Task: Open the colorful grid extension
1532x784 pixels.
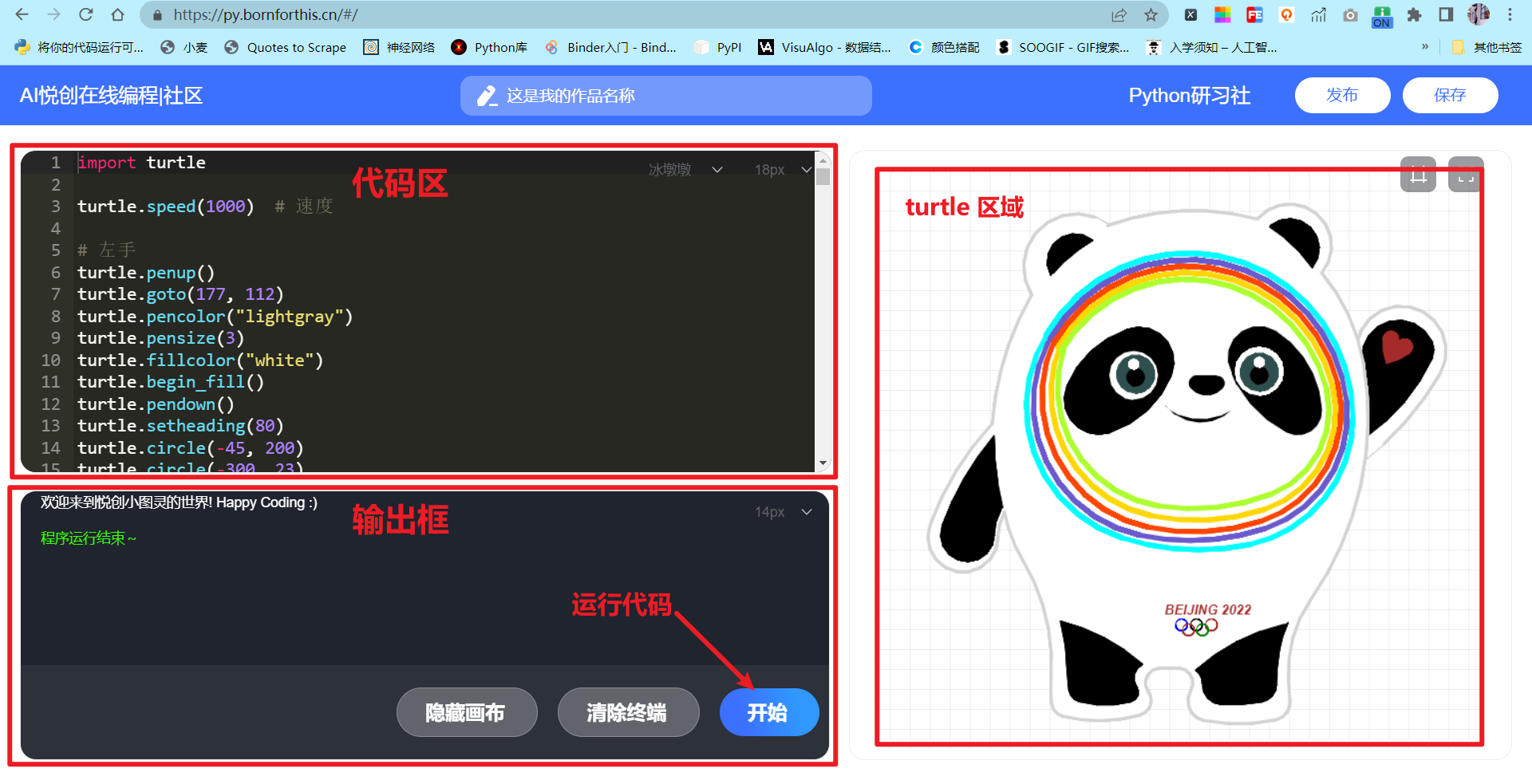Action: [1222, 14]
